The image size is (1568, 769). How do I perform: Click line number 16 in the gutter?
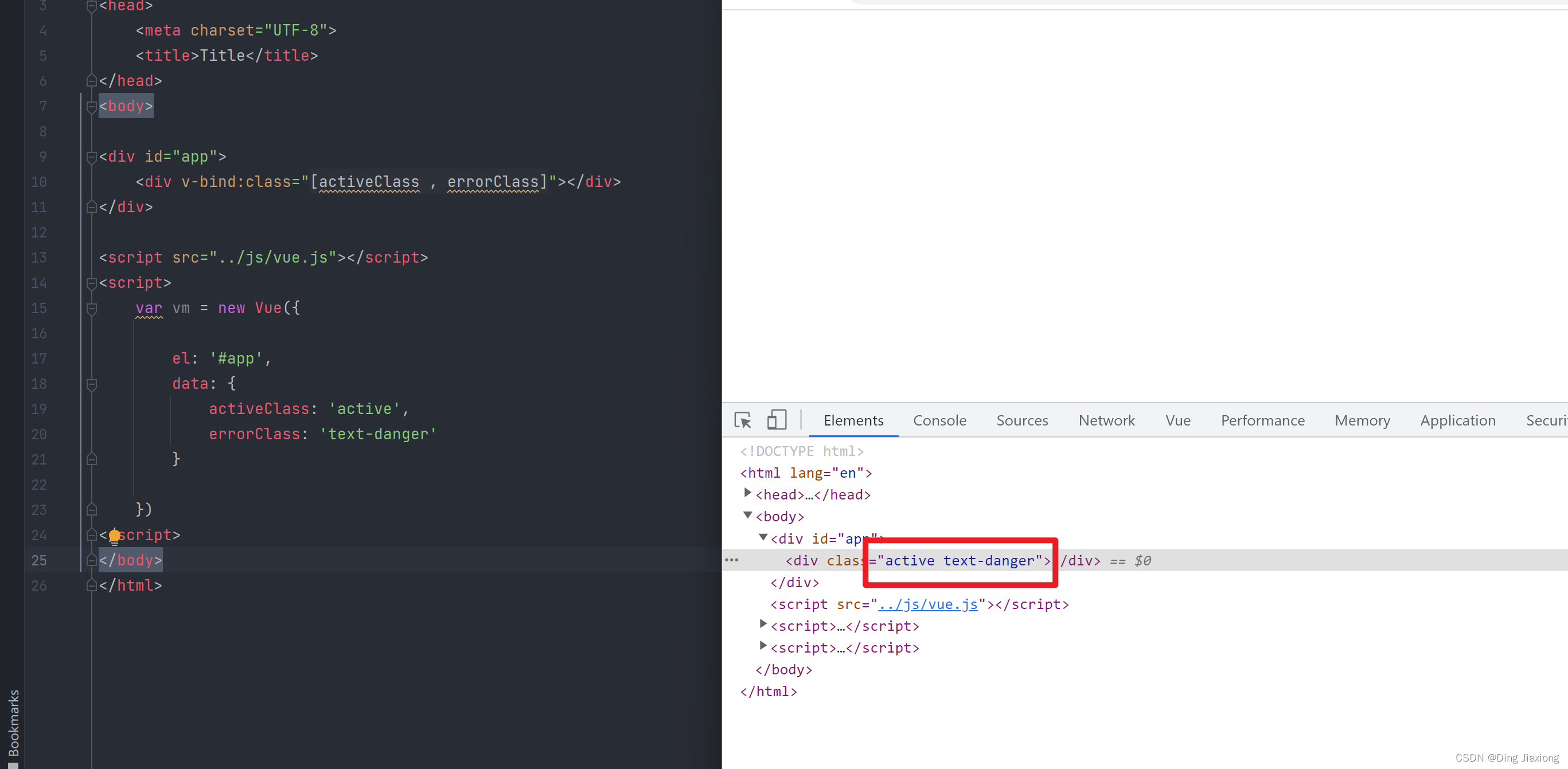(38, 333)
